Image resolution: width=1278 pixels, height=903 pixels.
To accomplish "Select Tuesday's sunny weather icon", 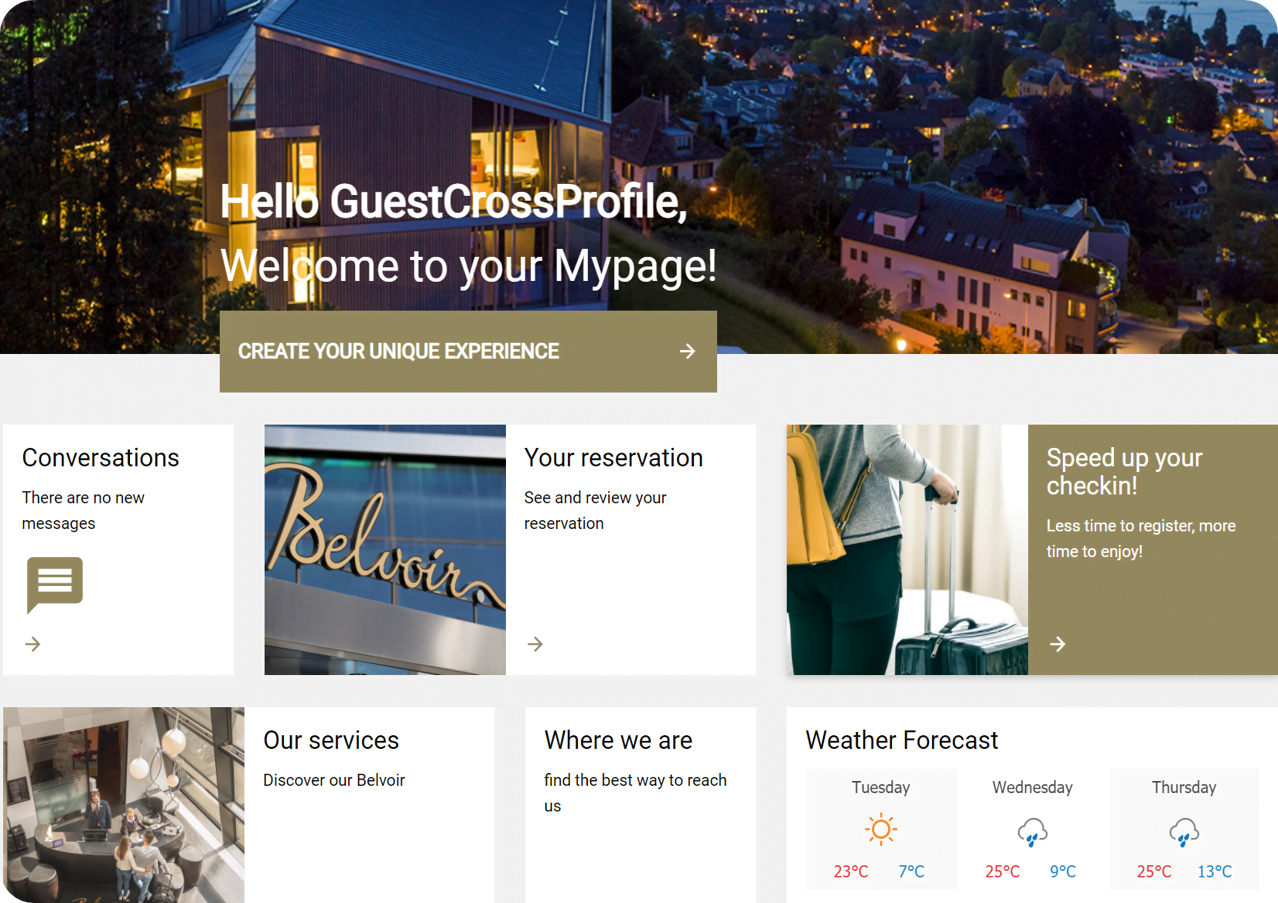I will [881, 830].
